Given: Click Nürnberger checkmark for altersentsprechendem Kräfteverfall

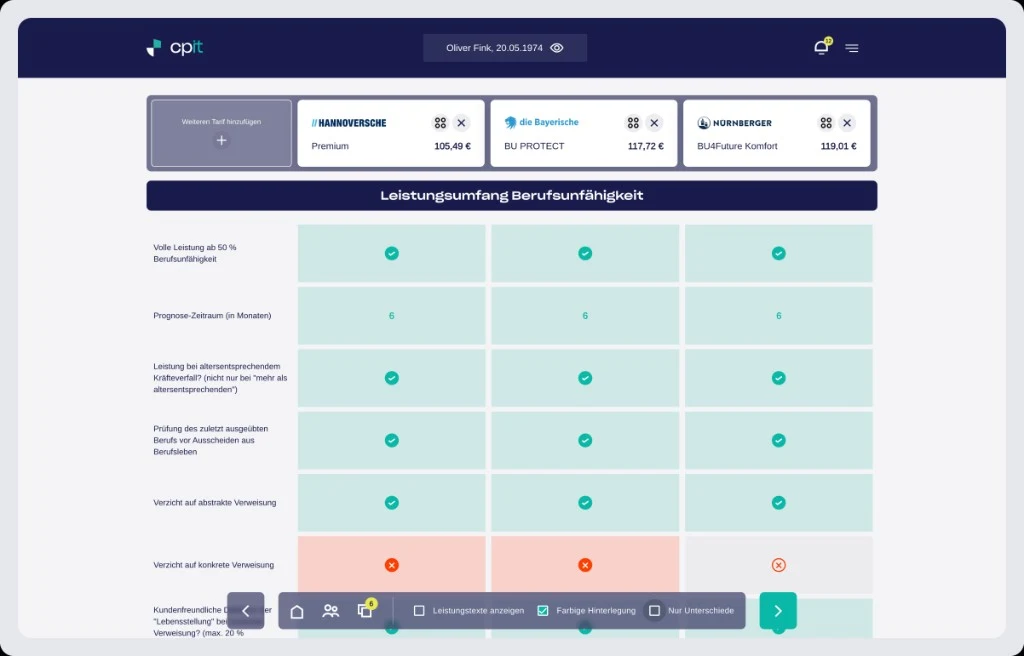Looking at the screenshot, I should click(x=778, y=378).
